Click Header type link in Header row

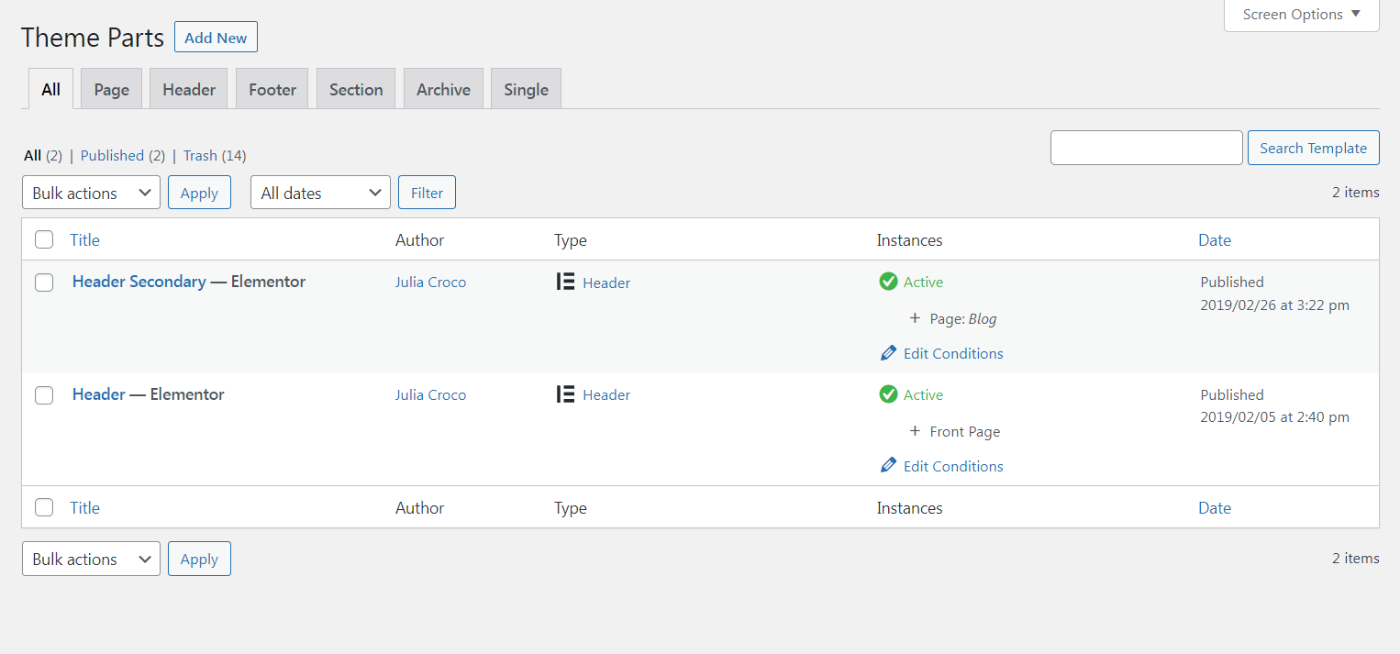coord(606,395)
